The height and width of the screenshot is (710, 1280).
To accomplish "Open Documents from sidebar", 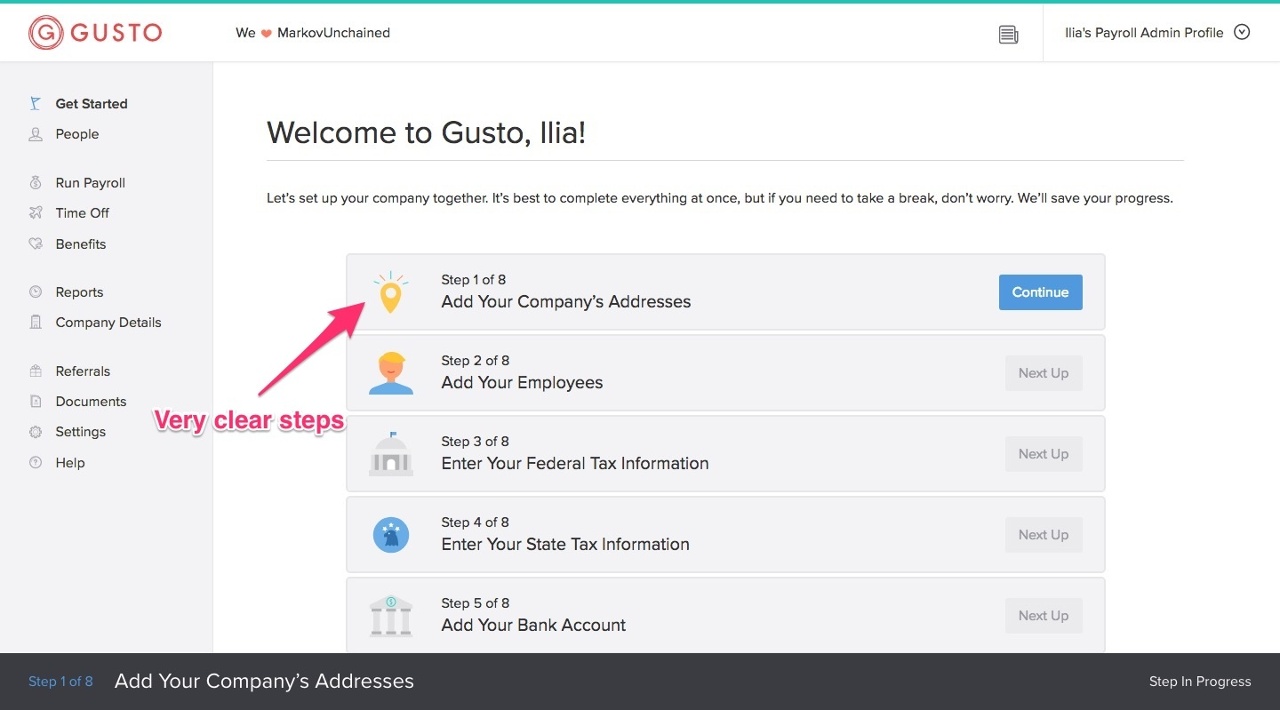I will click(x=91, y=401).
